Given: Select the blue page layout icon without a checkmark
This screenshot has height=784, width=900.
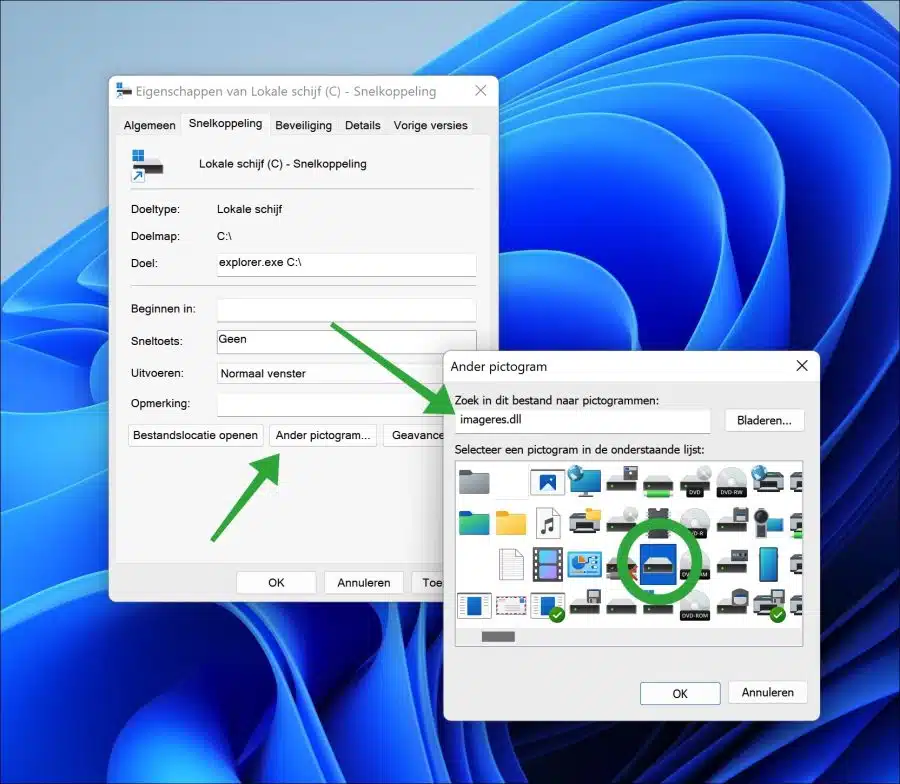Looking at the screenshot, I should [x=474, y=606].
